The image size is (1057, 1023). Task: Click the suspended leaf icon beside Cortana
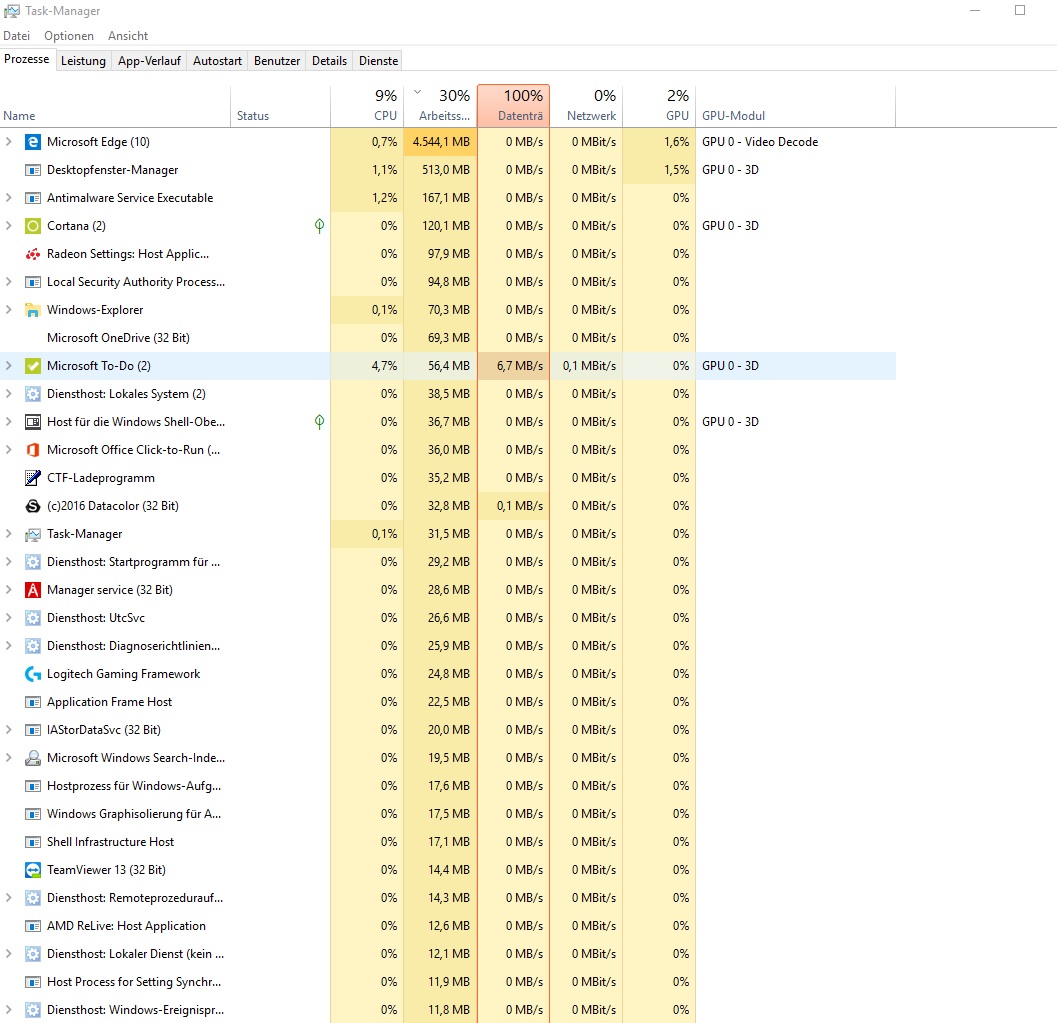click(x=319, y=225)
